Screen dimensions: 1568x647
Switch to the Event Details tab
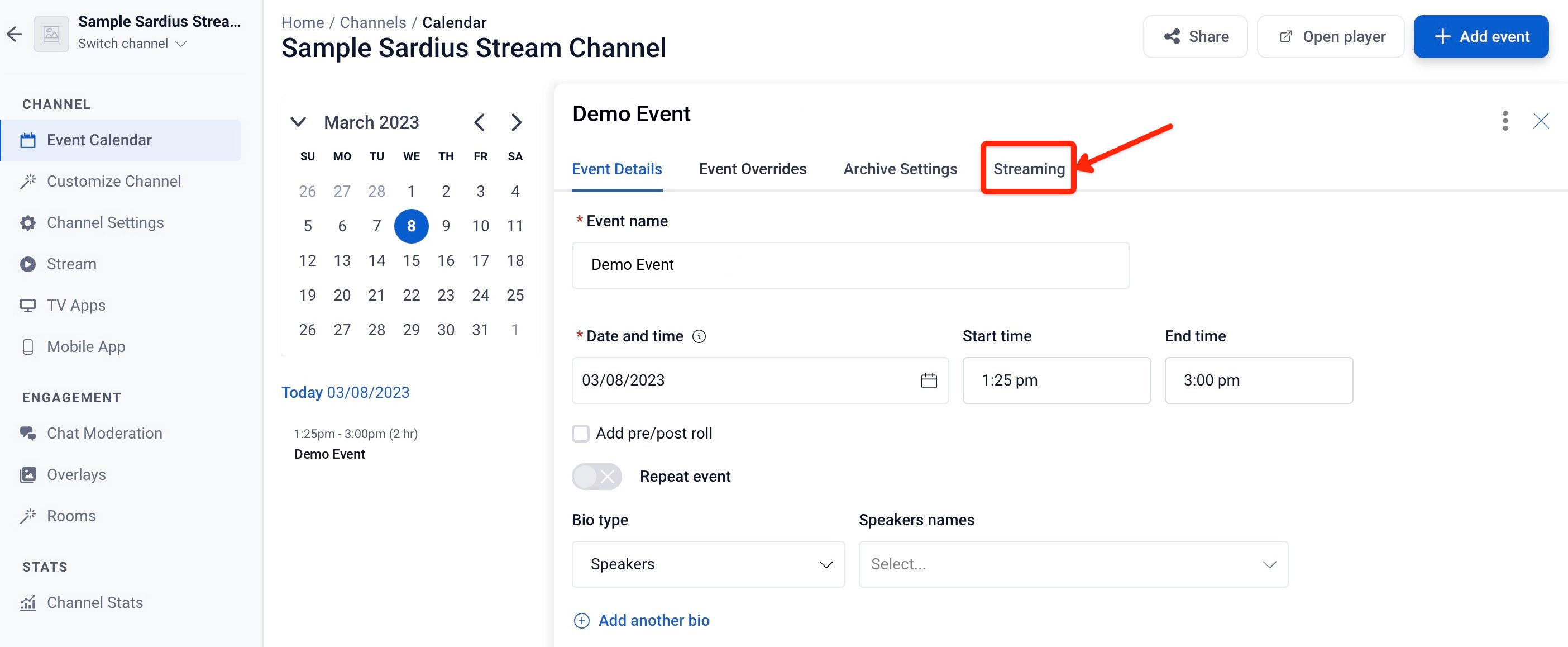click(616, 169)
